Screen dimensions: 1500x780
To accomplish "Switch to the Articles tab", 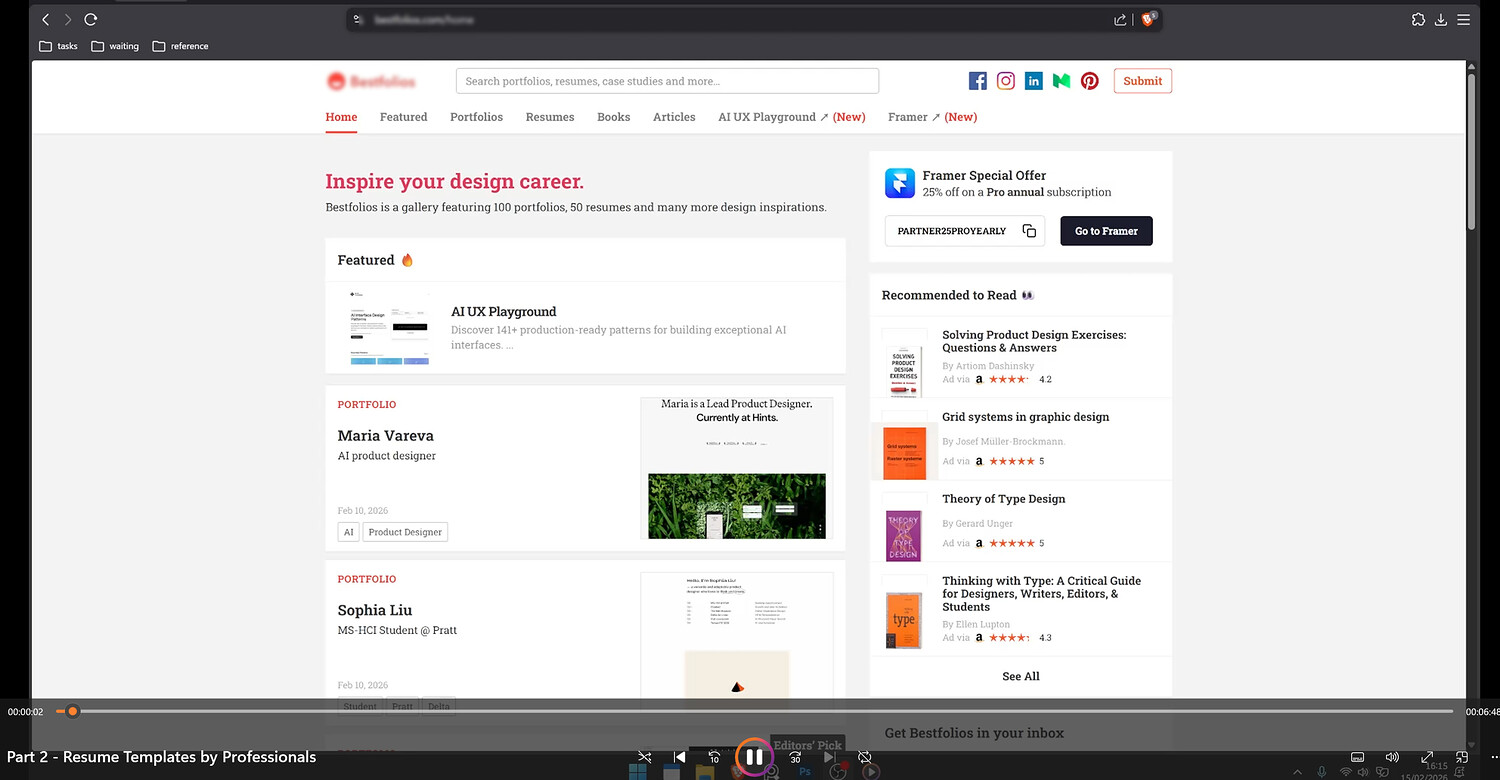I will tap(674, 117).
